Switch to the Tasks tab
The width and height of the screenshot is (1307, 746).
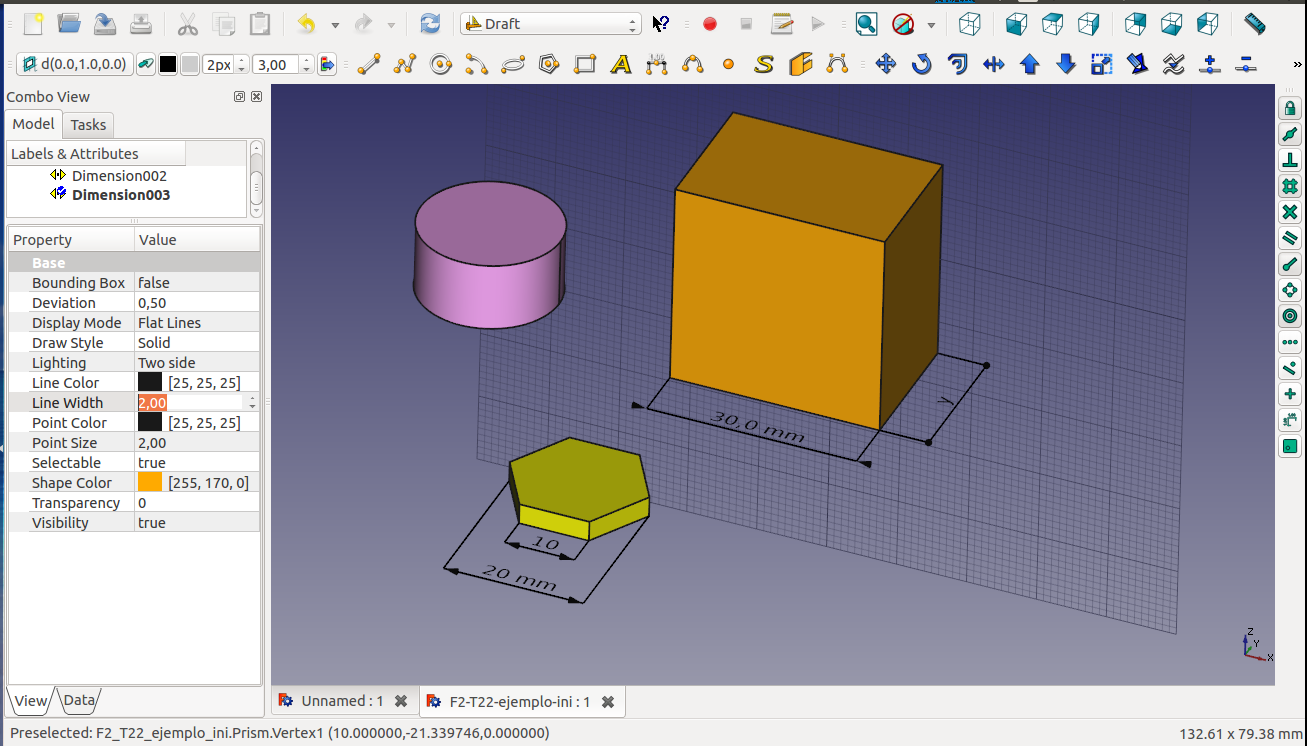coord(88,125)
